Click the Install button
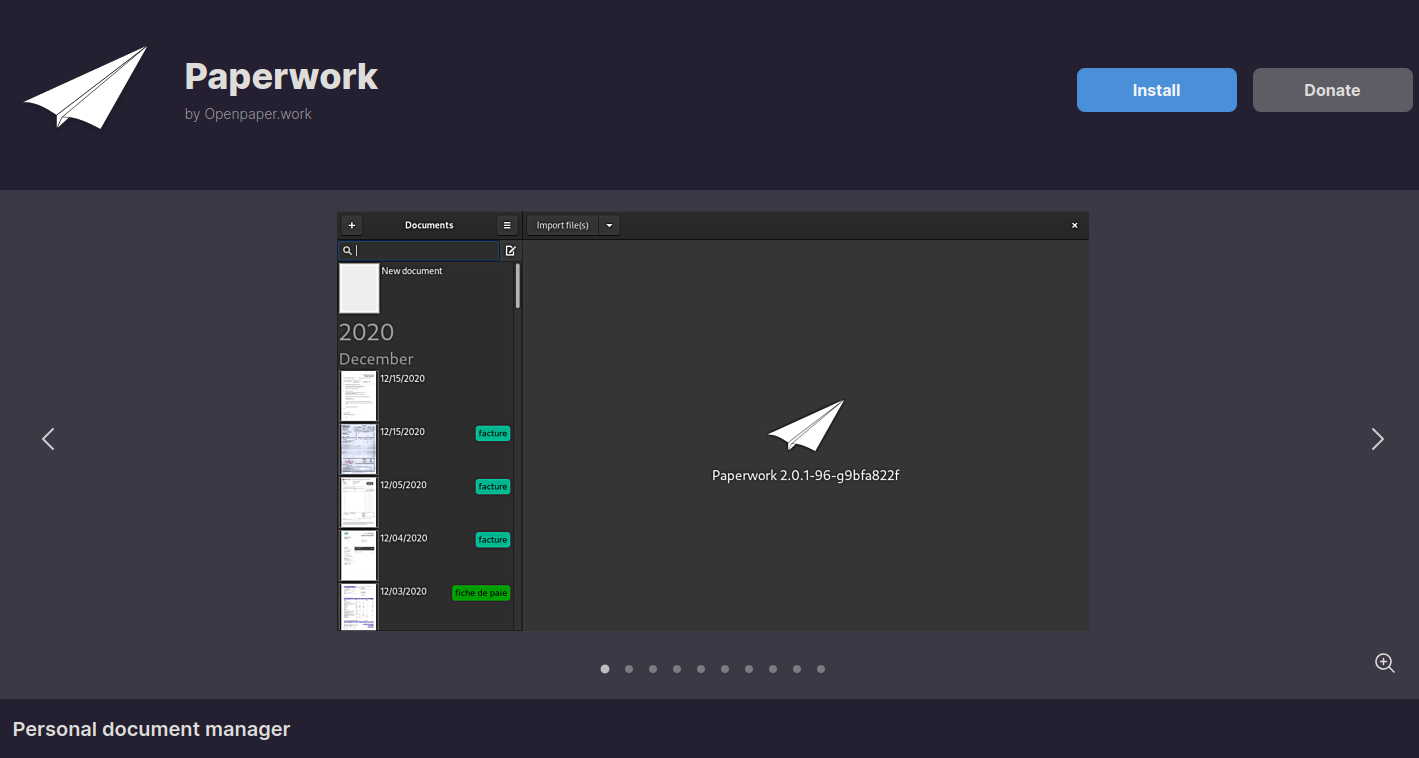1419x758 pixels. (1156, 90)
